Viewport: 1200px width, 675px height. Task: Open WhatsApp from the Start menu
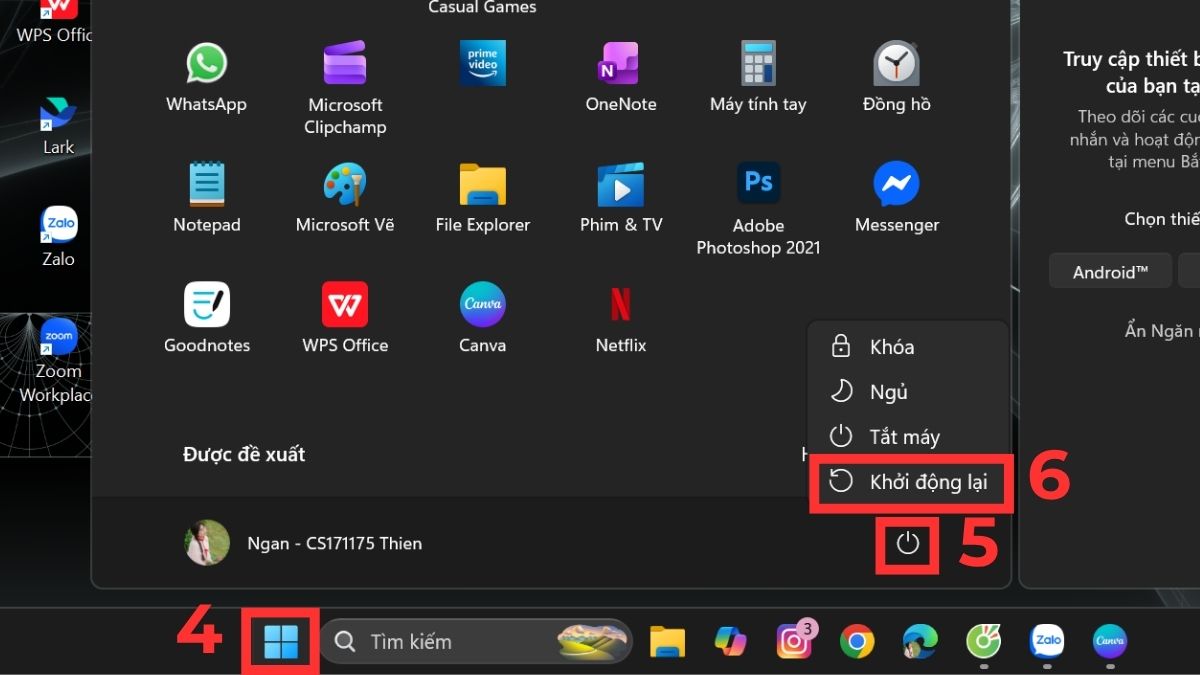pos(206,78)
